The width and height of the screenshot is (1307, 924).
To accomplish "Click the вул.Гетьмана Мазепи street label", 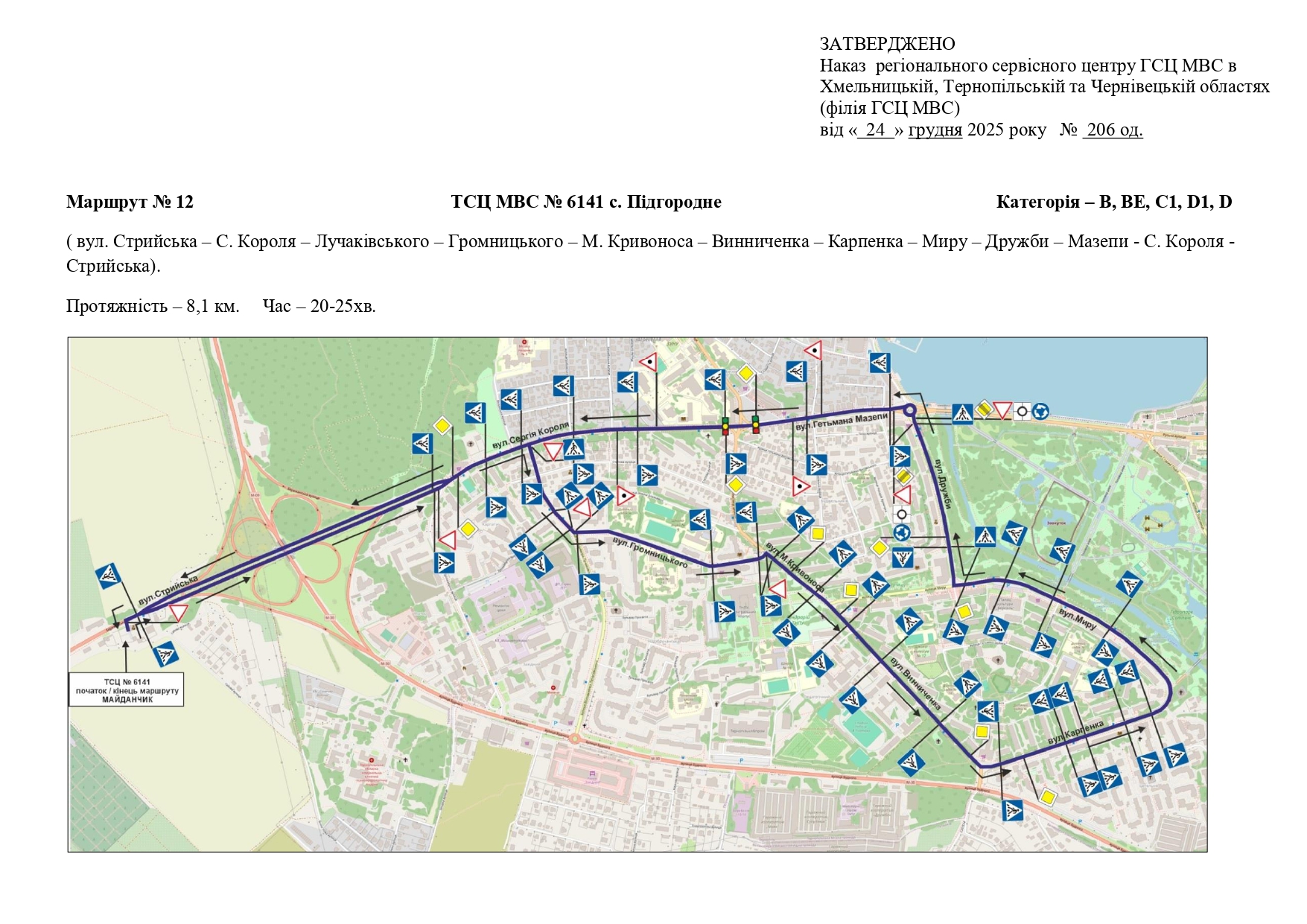I will point(841,422).
